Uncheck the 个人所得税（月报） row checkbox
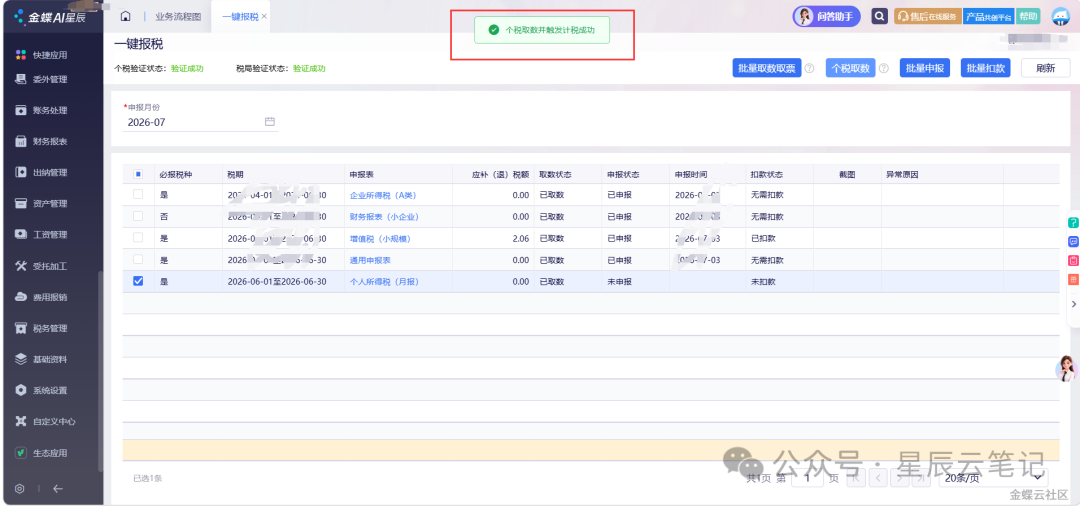 (138, 281)
